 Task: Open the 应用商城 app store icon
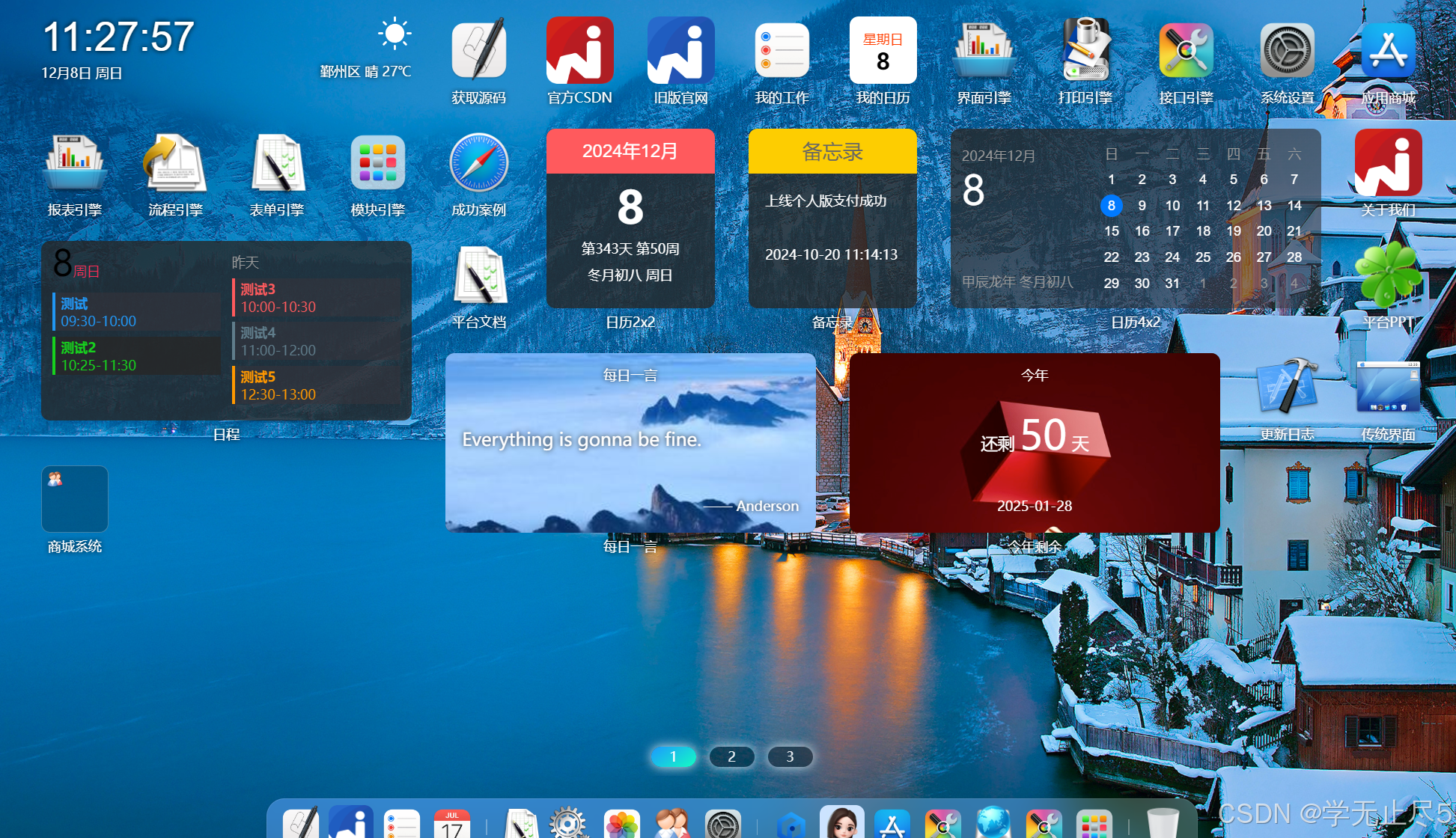pyautogui.click(x=1389, y=50)
